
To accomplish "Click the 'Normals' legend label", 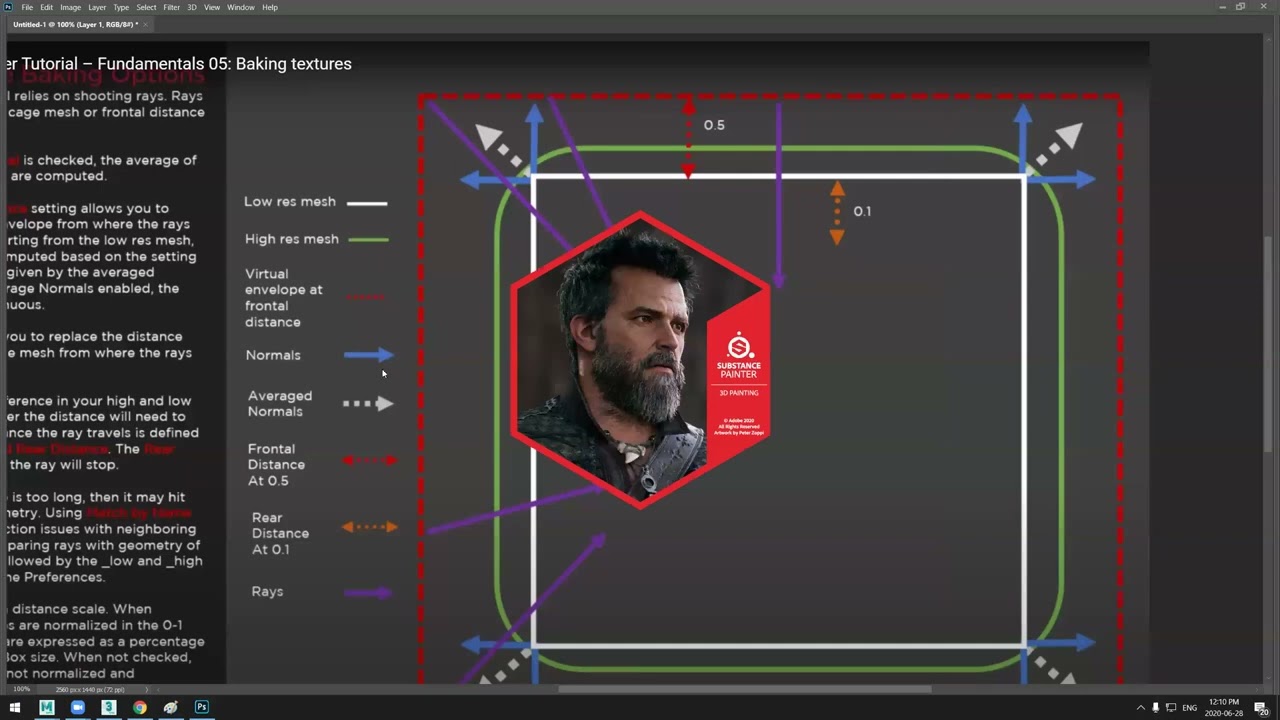I will [x=273, y=355].
